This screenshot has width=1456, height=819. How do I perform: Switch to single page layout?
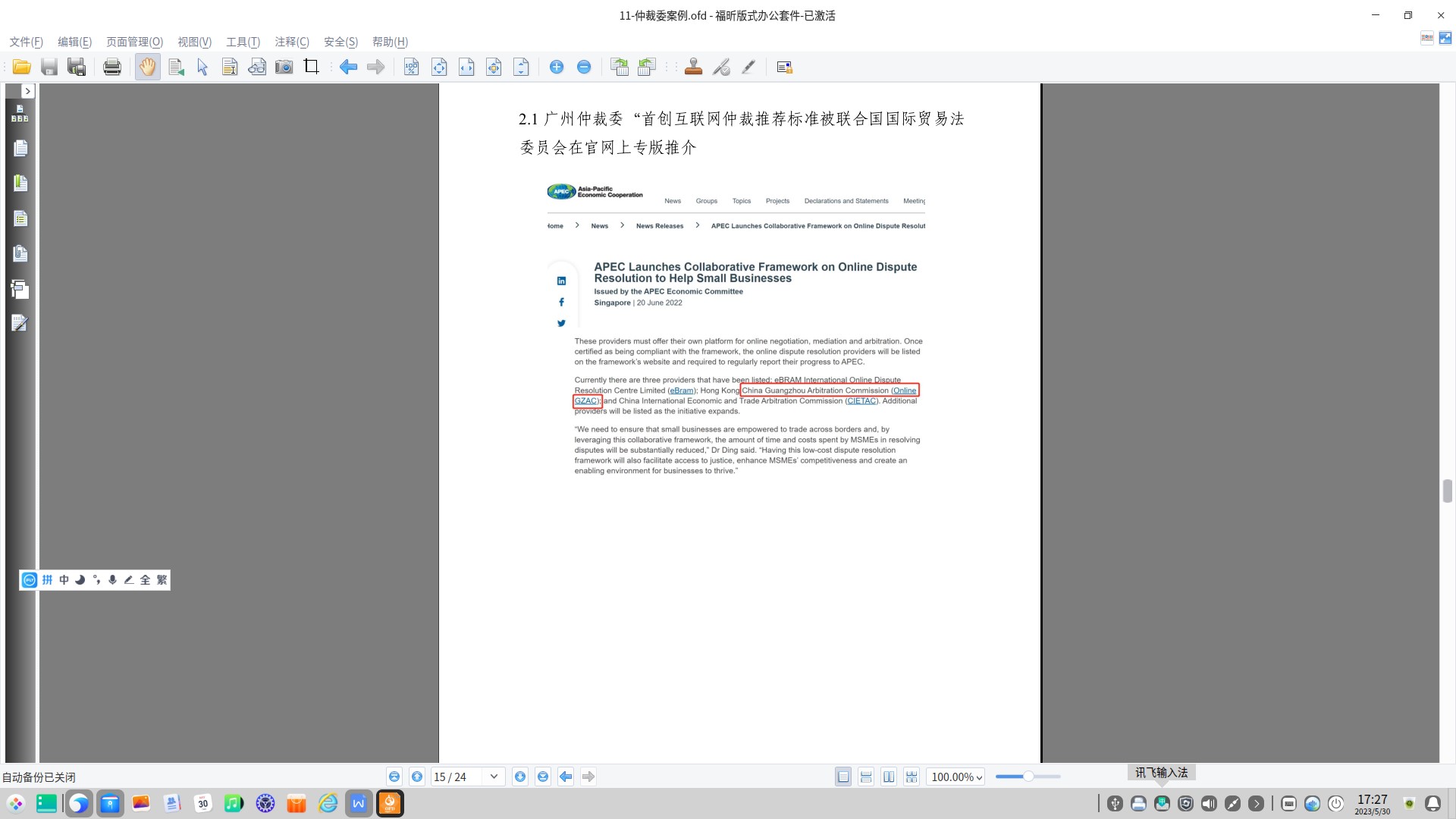click(843, 777)
